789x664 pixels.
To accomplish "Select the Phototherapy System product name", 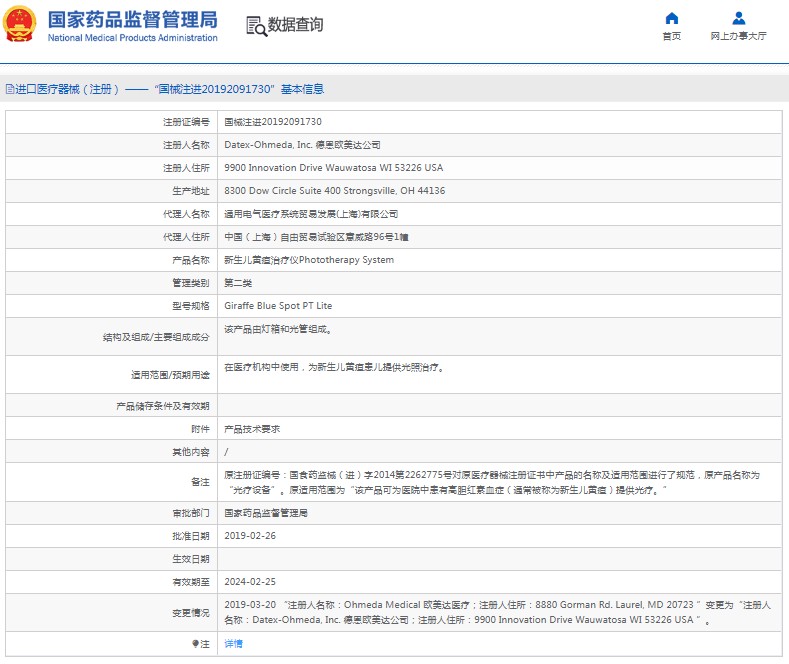I will click(x=309, y=260).
